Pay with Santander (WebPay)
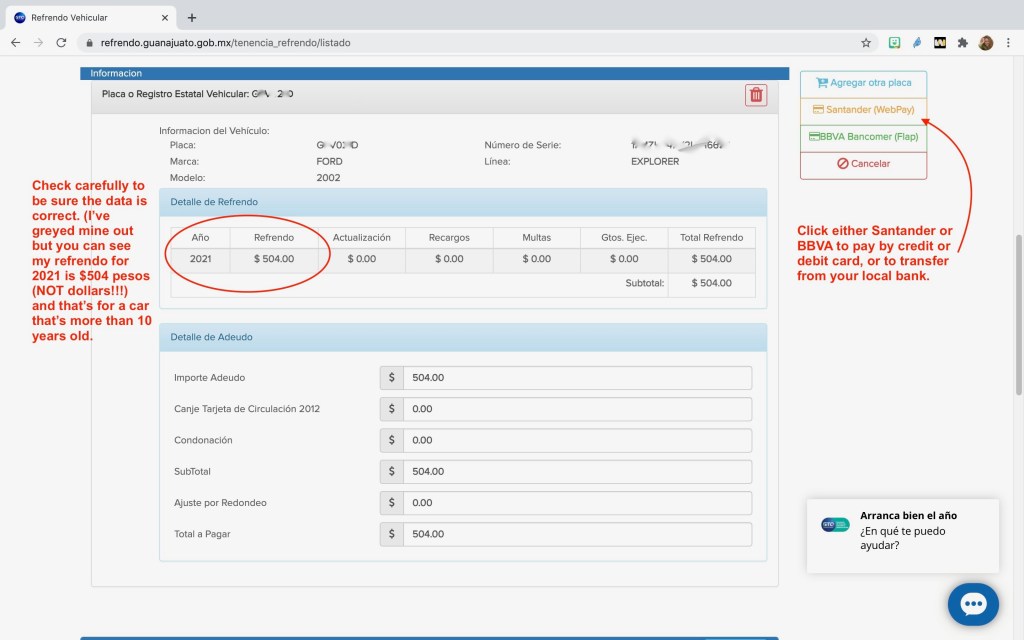This screenshot has width=1024, height=640. click(863, 110)
